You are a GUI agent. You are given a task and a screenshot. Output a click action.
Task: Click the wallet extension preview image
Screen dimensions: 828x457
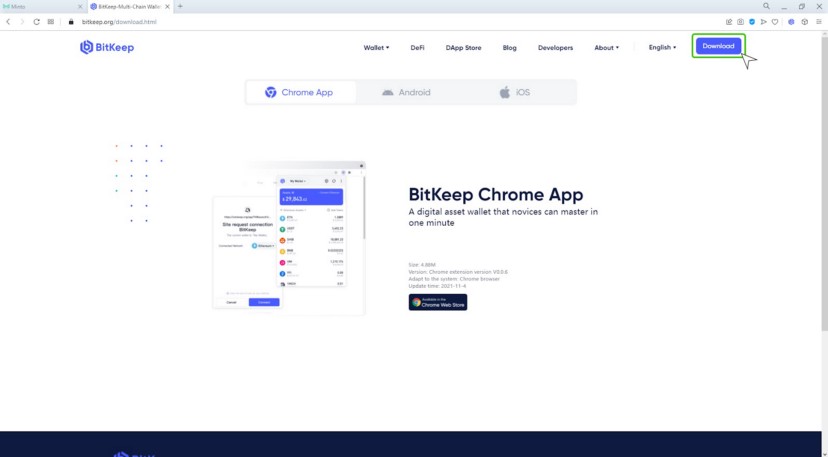289,238
